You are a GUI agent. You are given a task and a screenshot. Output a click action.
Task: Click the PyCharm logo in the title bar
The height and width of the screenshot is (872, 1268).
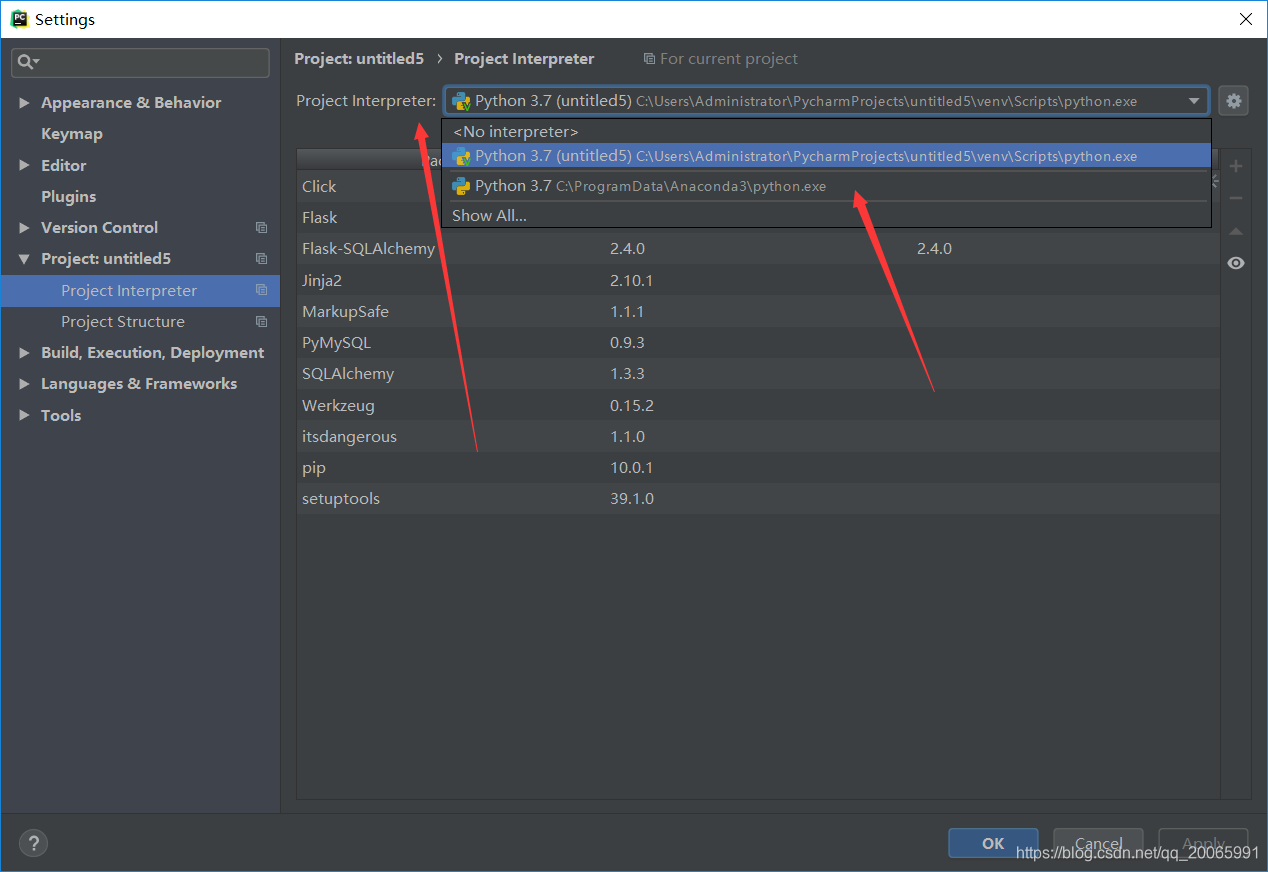pyautogui.click(x=19, y=19)
